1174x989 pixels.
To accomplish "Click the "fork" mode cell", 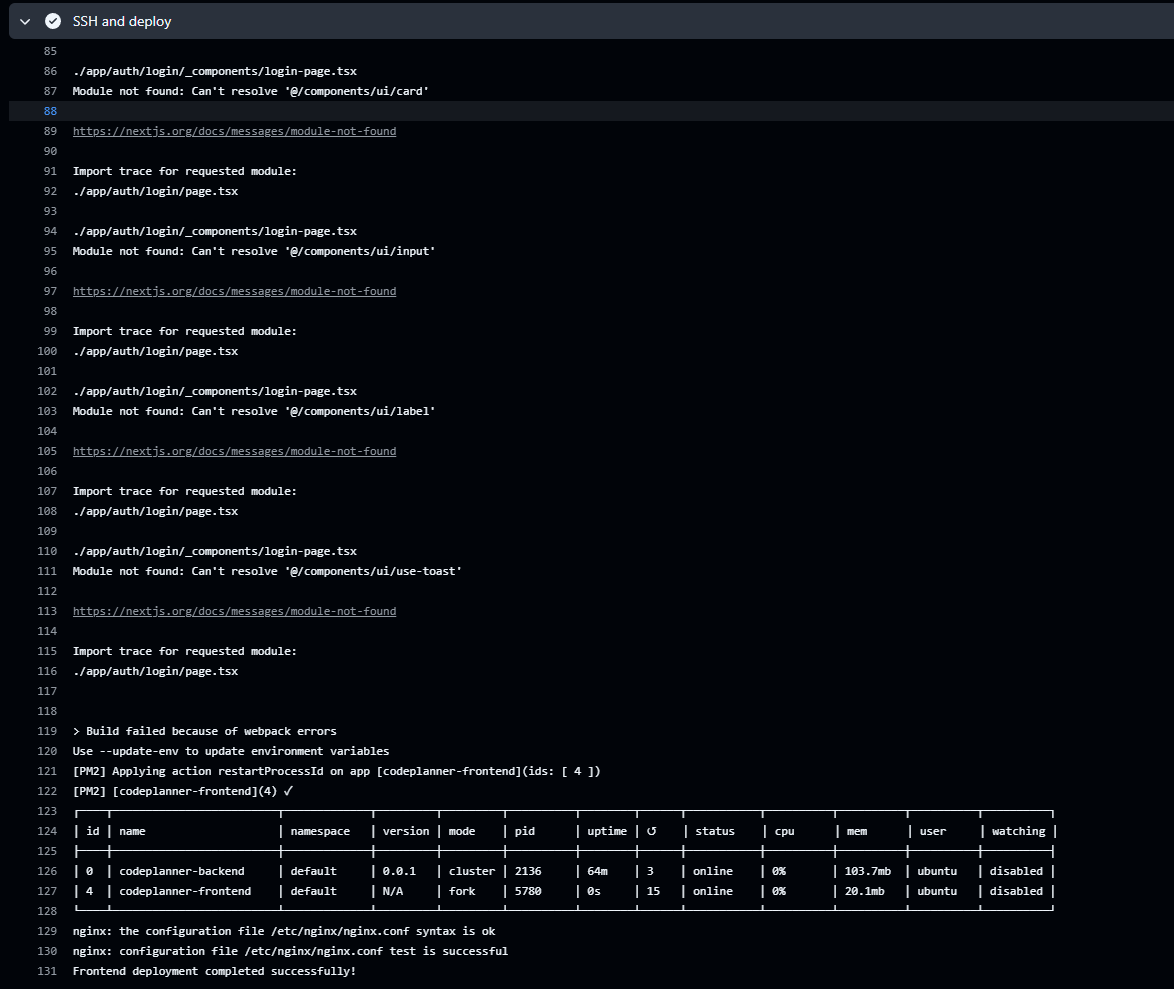I will click(x=462, y=892).
